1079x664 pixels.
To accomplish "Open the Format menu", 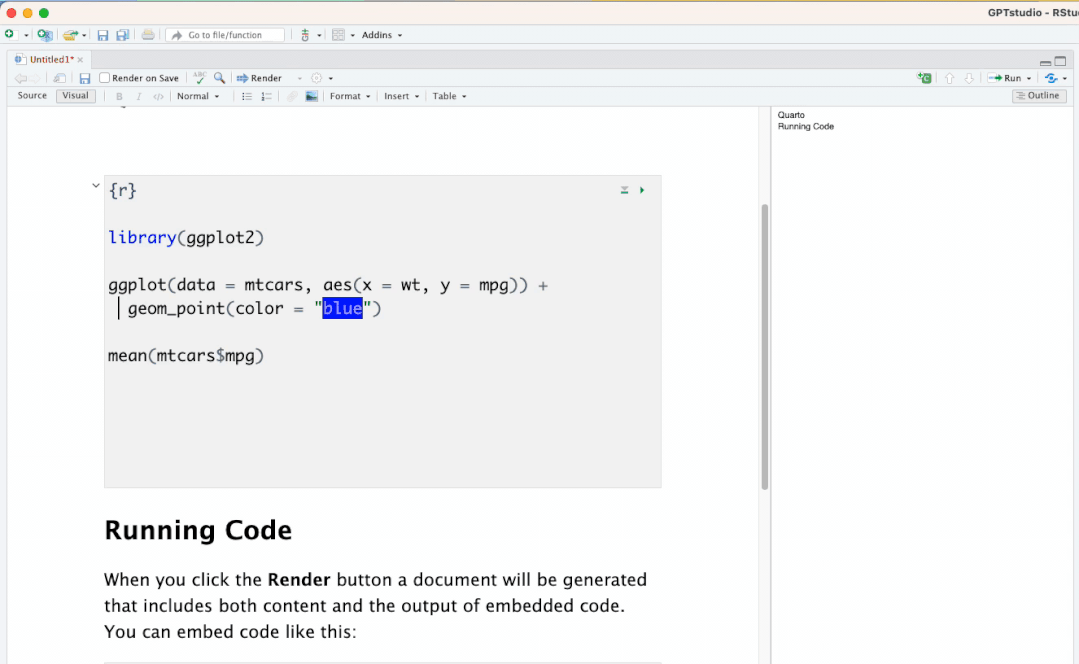I will pyautogui.click(x=349, y=97).
